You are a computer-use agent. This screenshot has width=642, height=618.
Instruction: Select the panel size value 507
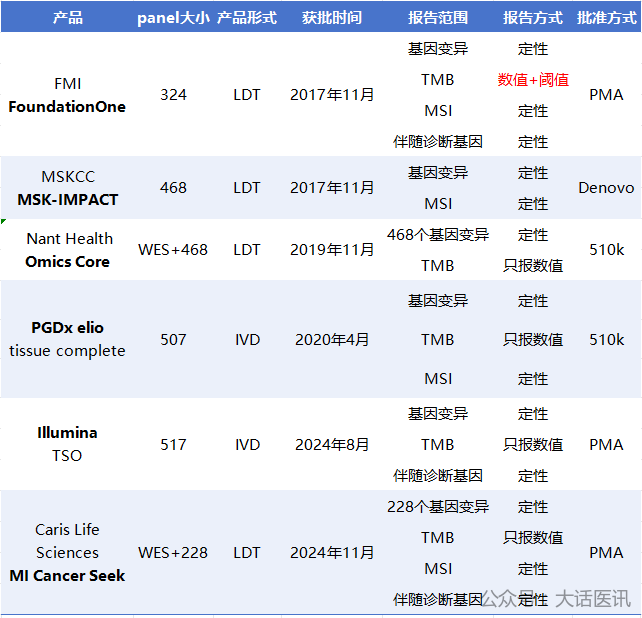pyautogui.click(x=173, y=340)
